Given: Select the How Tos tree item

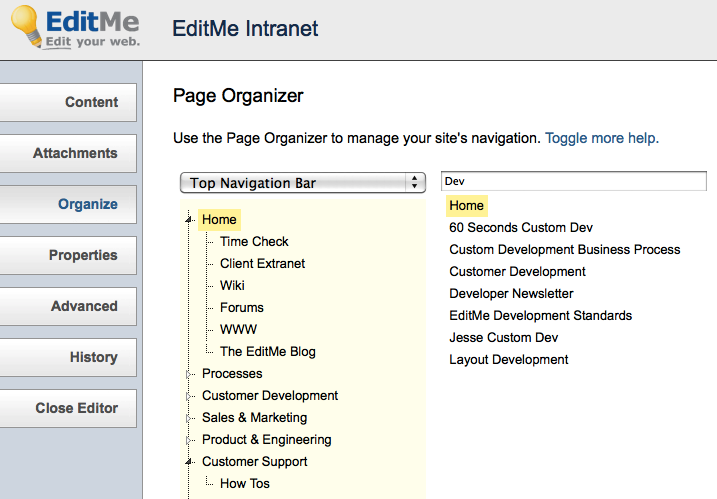Looking at the screenshot, I should pos(245,483).
